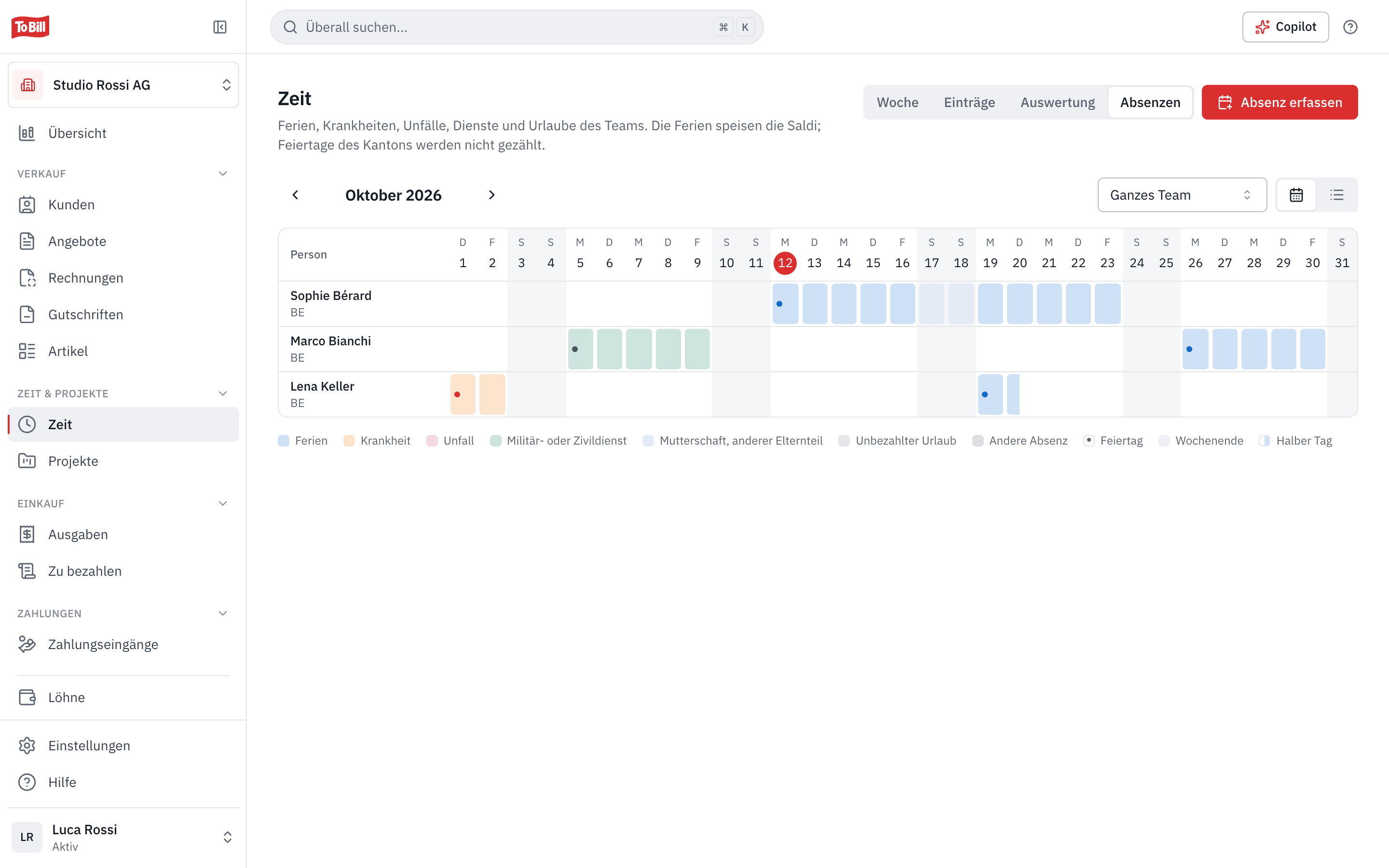The image size is (1389, 868).
Task: Open Rechnungen page
Action: [123, 278]
